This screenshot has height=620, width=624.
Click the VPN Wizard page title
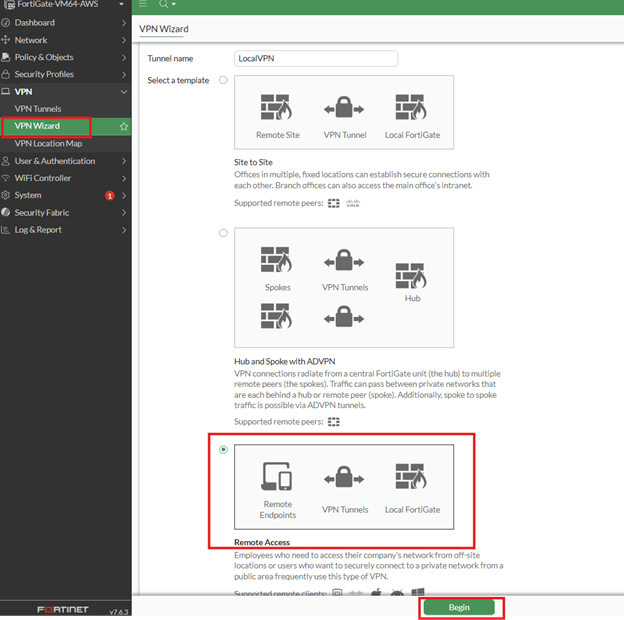(x=164, y=29)
